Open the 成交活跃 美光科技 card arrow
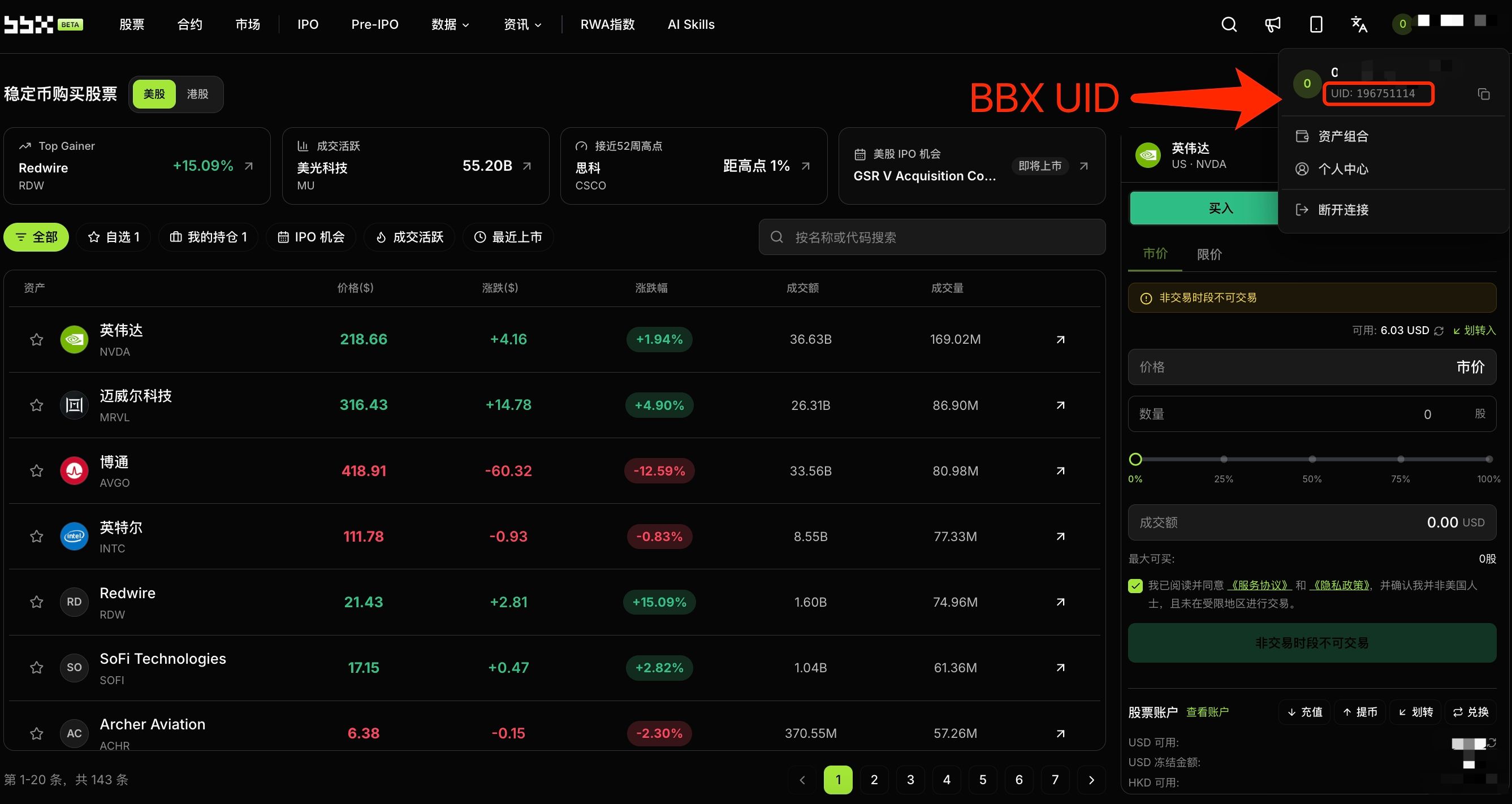Image resolution: width=1512 pixels, height=804 pixels. pos(527,166)
